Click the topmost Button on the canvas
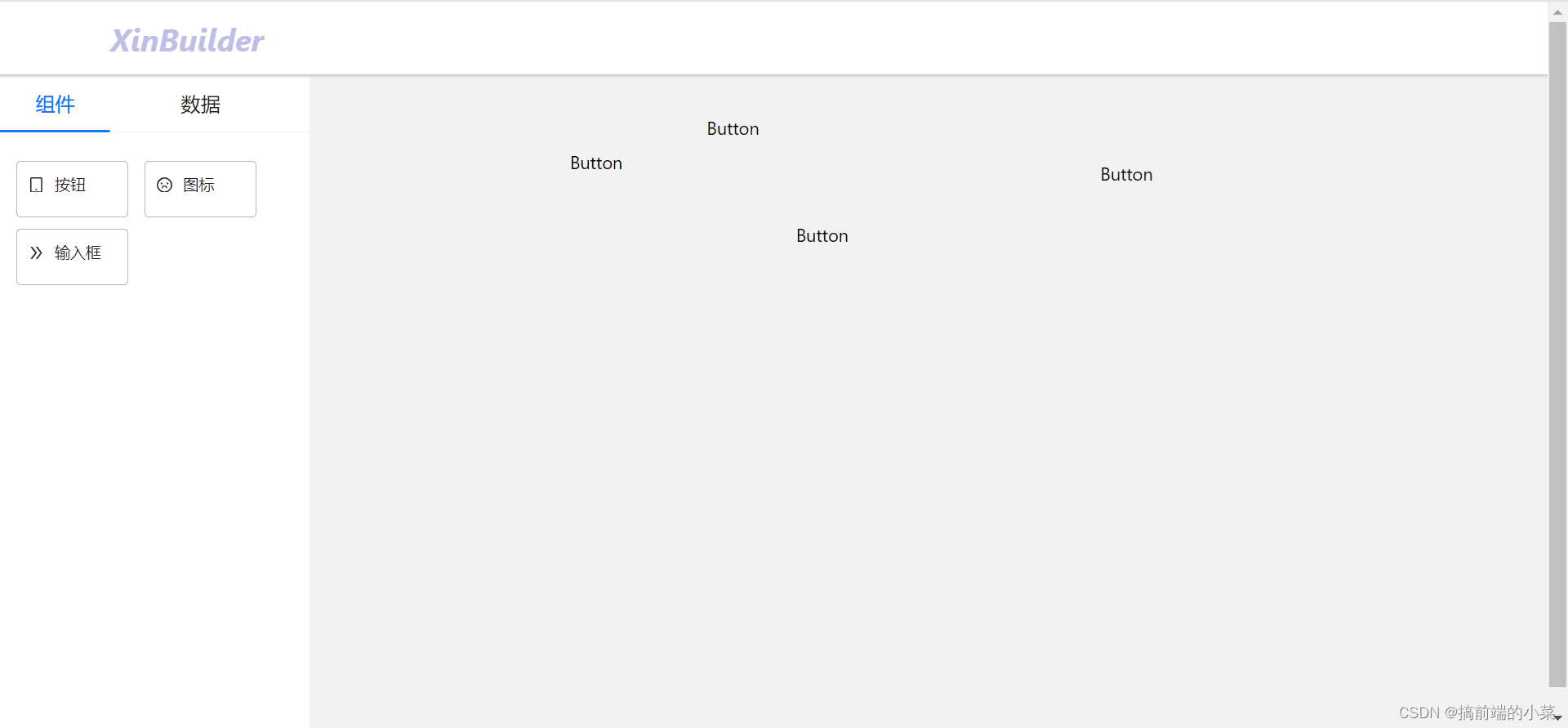 point(733,129)
